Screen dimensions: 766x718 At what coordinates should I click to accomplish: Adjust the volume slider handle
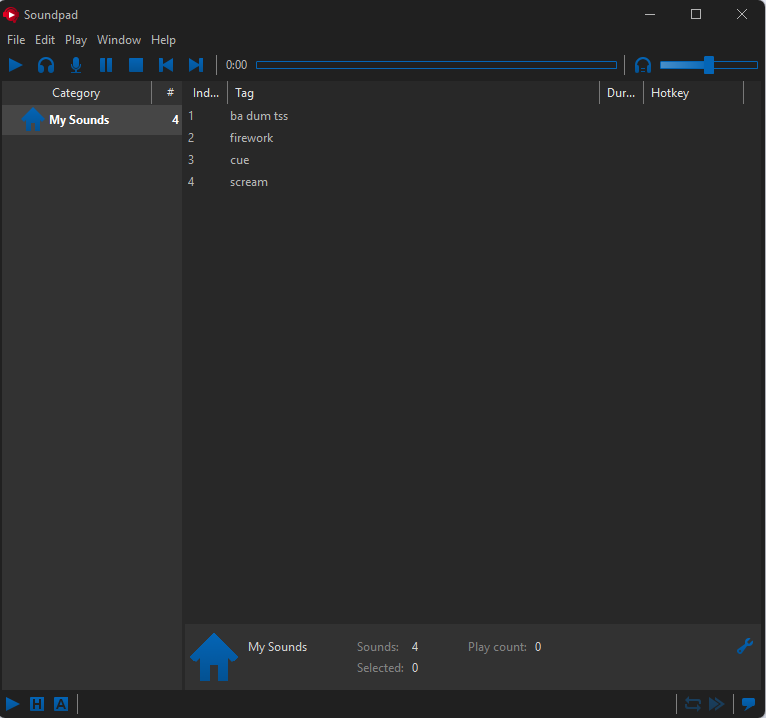pos(709,65)
